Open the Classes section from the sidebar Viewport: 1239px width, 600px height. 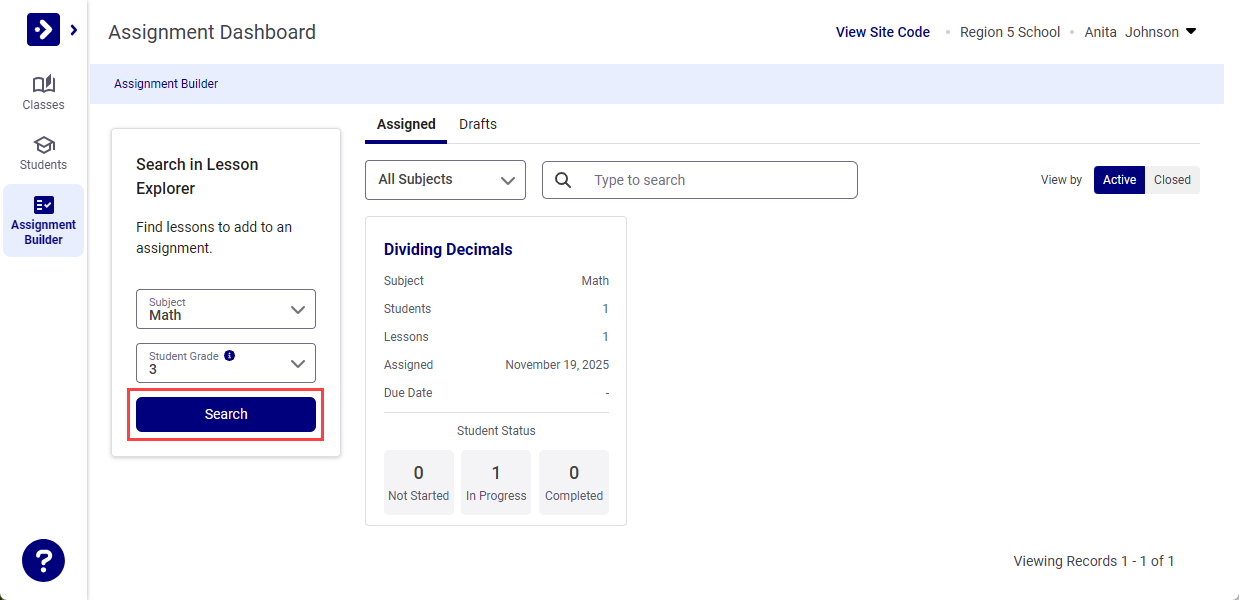(43, 92)
